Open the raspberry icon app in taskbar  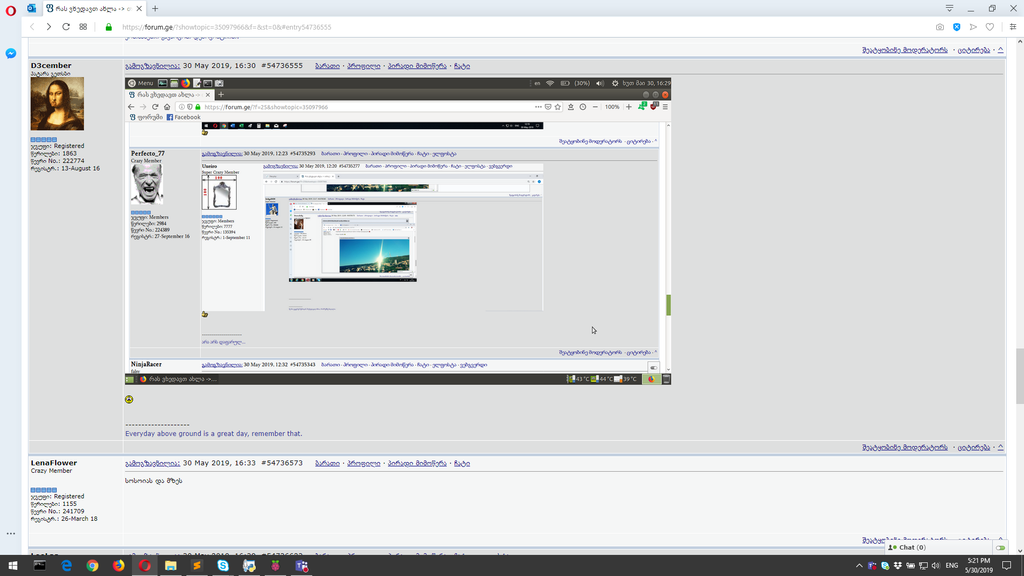click(275, 566)
